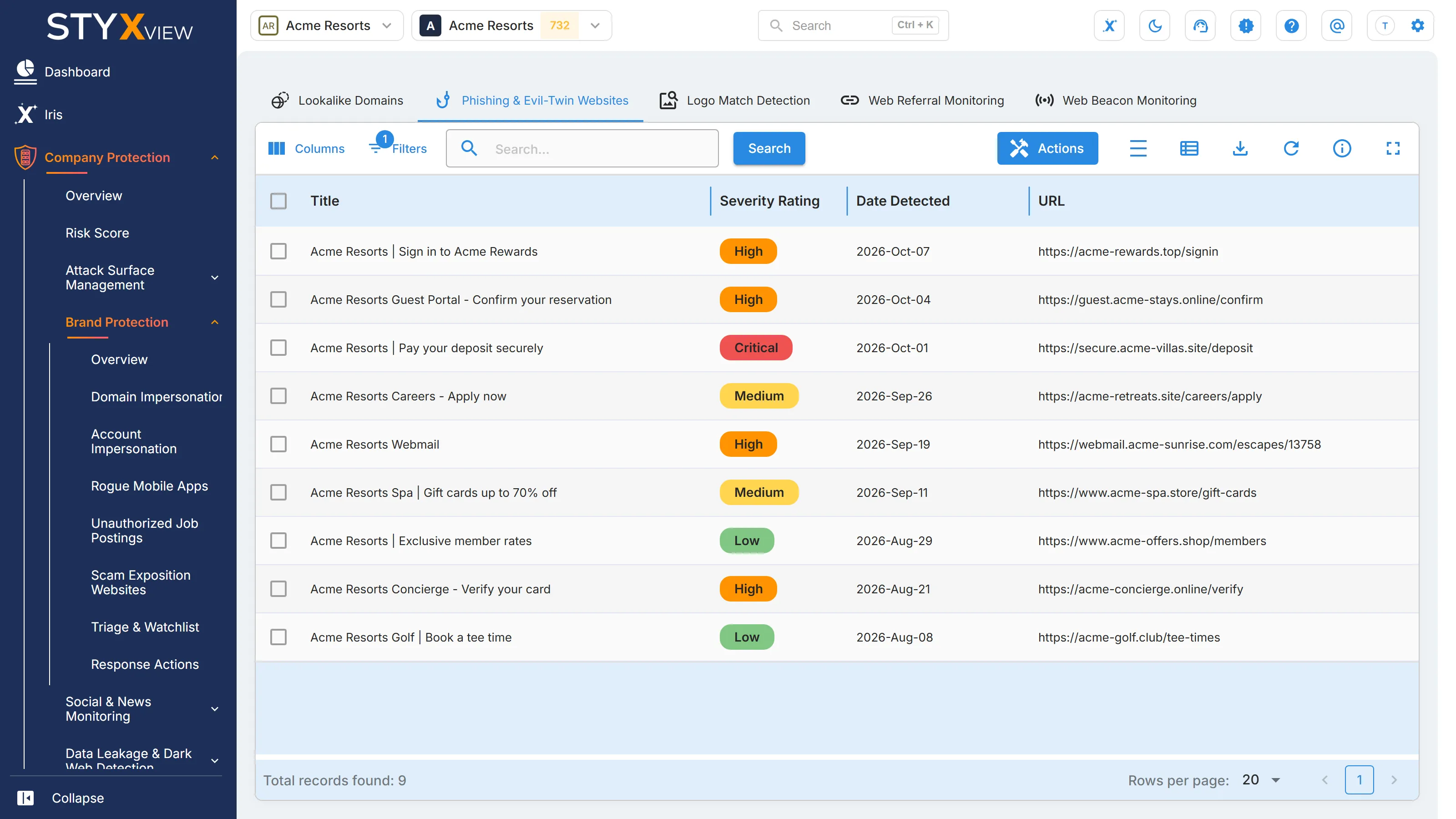Refresh the table results
Image resolution: width=1456 pixels, height=819 pixels.
[x=1291, y=149]
